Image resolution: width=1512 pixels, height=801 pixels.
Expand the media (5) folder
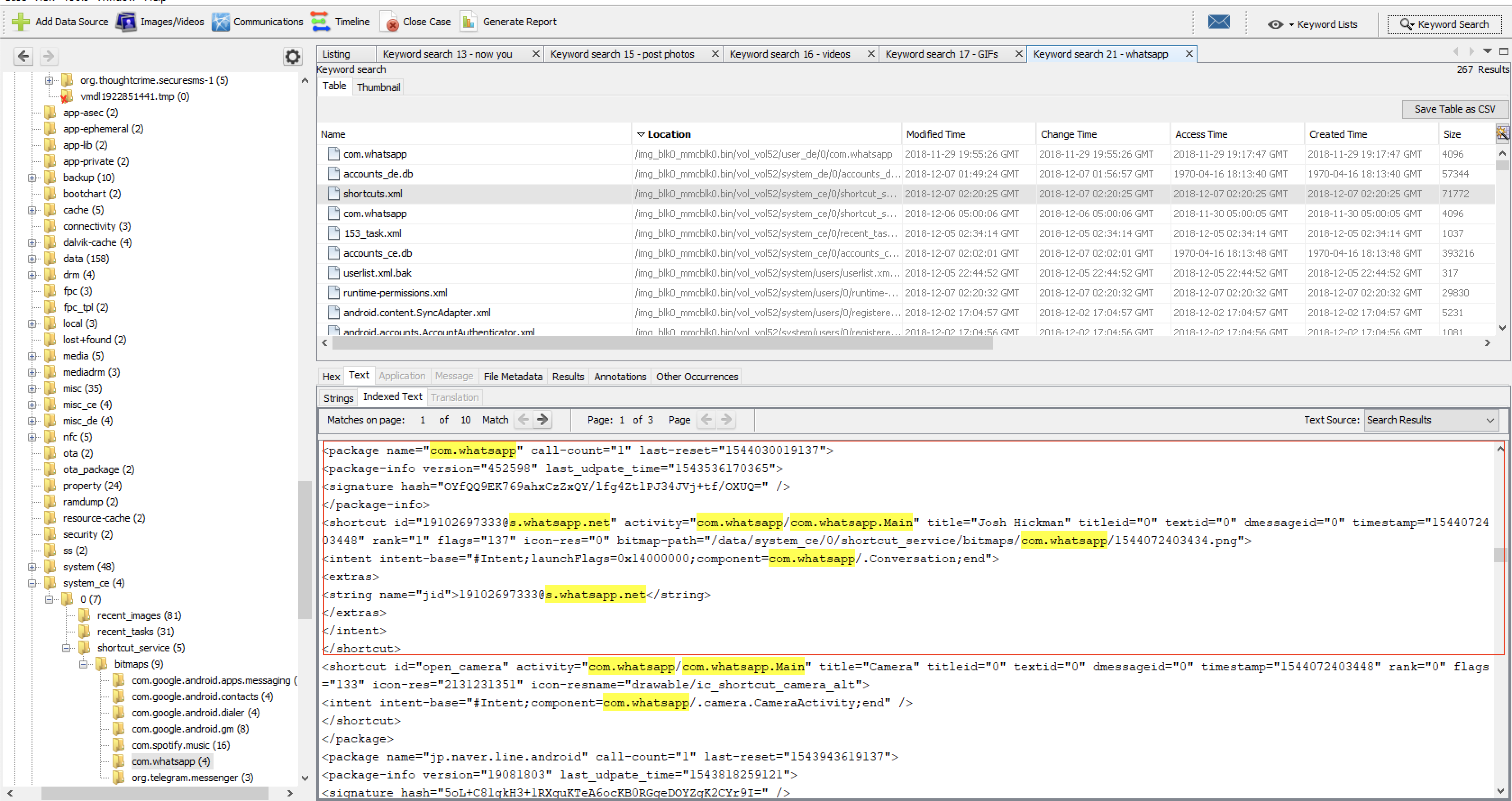(x=32, y=356)
